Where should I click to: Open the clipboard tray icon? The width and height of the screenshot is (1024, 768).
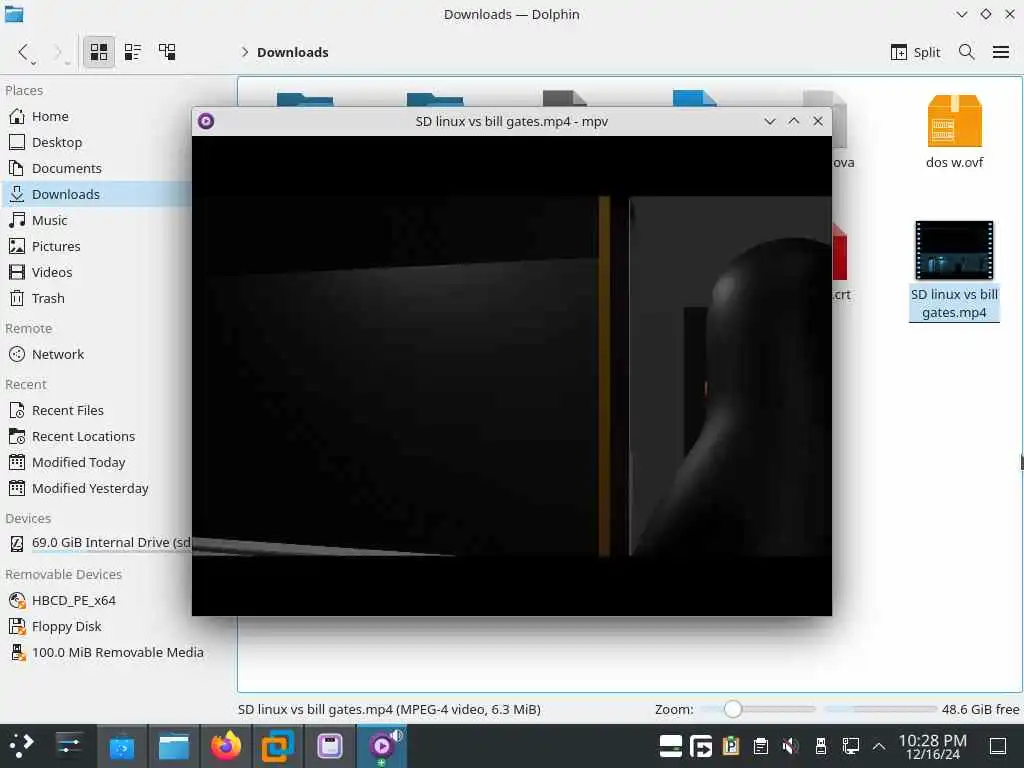click(x=760, y=745)
